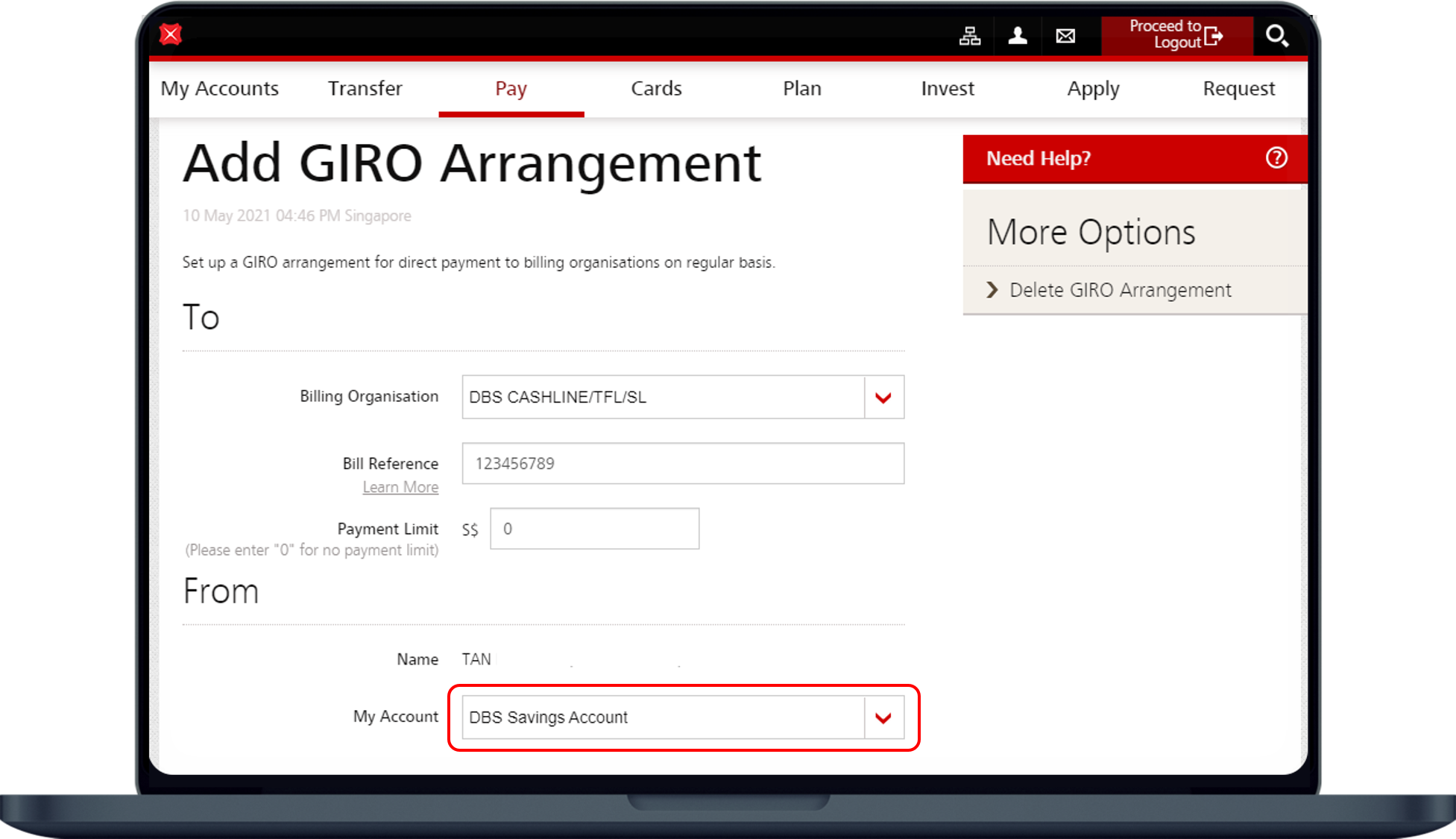Click Billing Organisation field showing DBS CASHLINE/TFL/SL
Viewport: 1456px width, 839px height.
[x=683, y=397]
